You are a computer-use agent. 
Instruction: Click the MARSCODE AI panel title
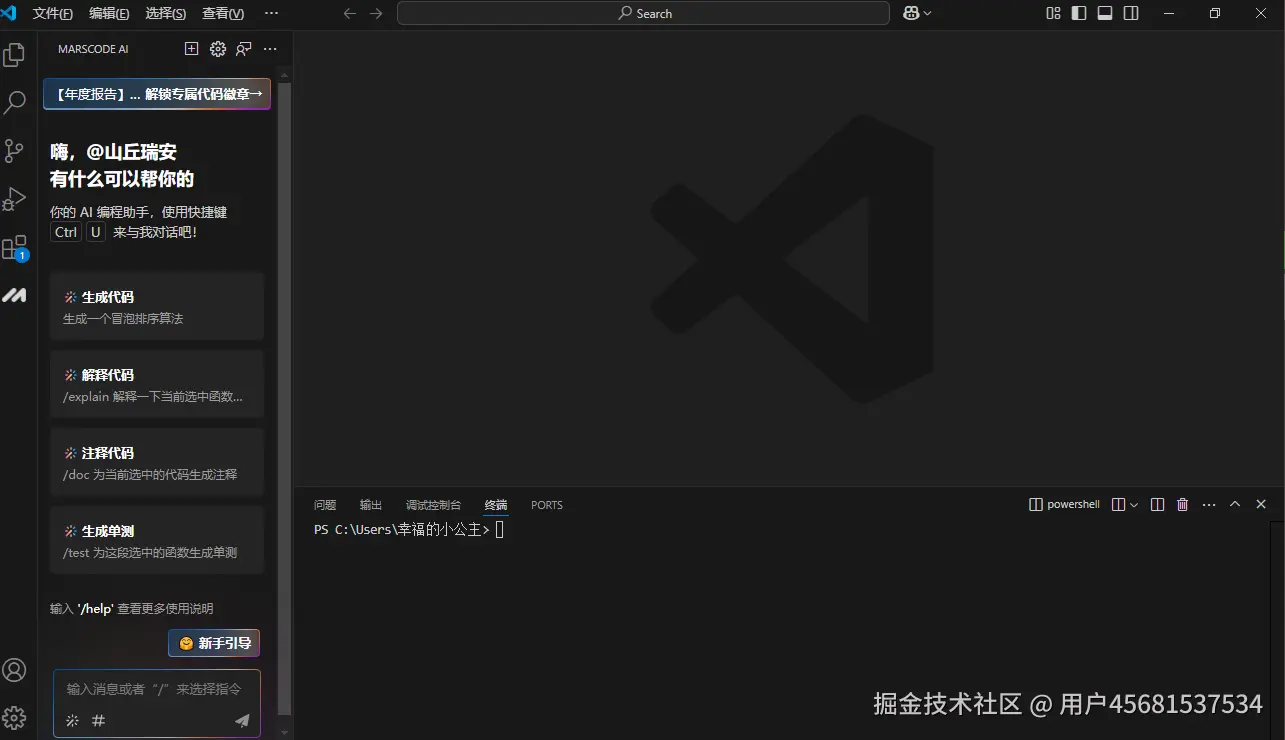pyautogui.click(x=93, y=49)
